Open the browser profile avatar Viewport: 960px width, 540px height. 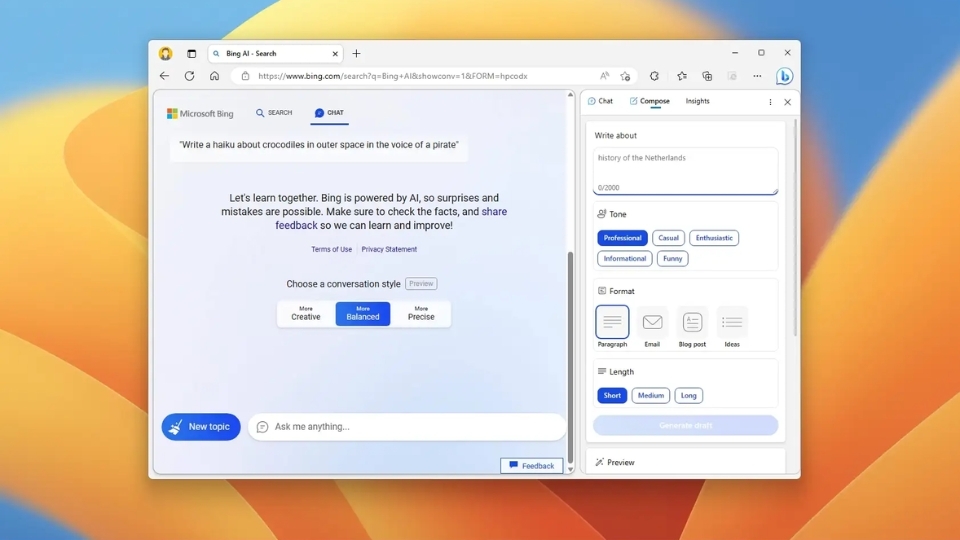(x=165, y=53)
